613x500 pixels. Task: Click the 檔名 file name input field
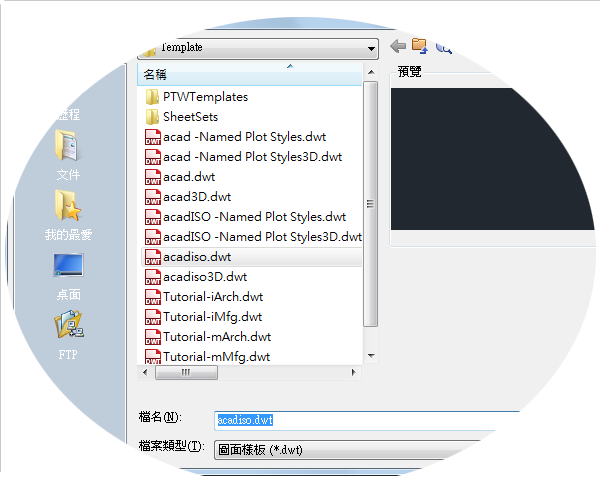coord(367,420)
